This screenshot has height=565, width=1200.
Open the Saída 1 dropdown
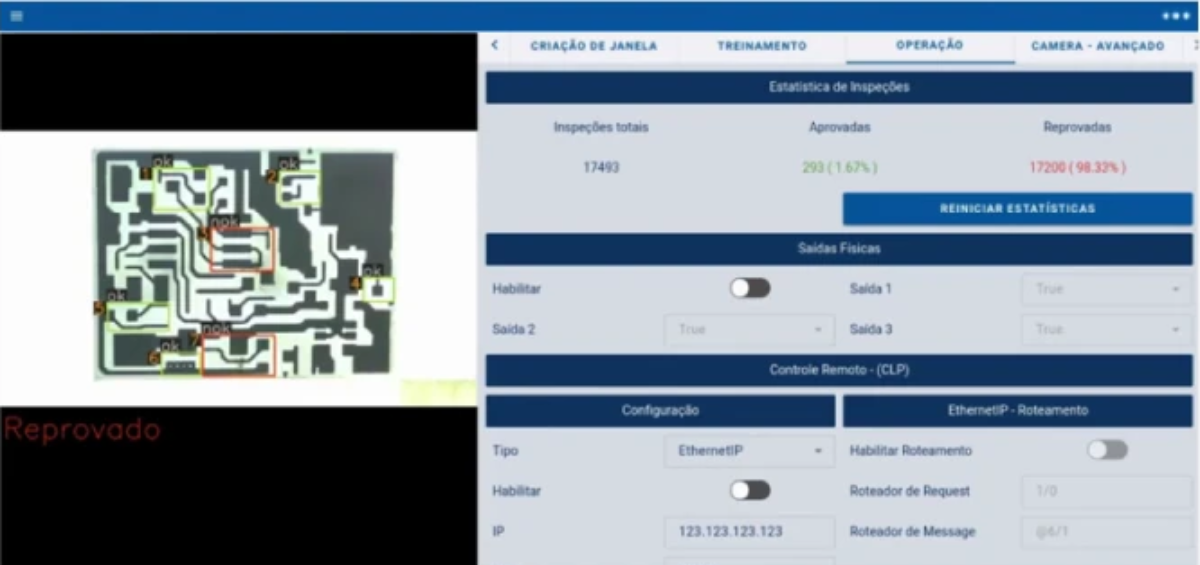click(x=1106, y=289)
